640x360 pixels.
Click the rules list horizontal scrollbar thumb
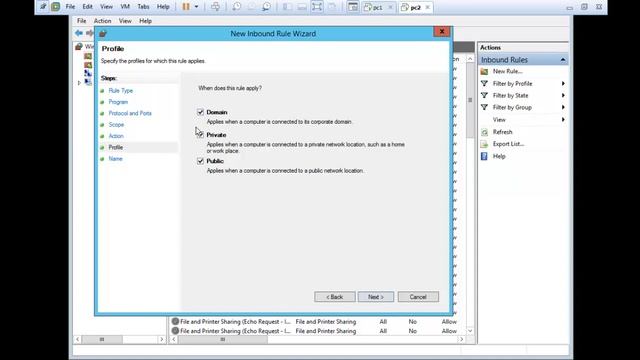(223, 339)
